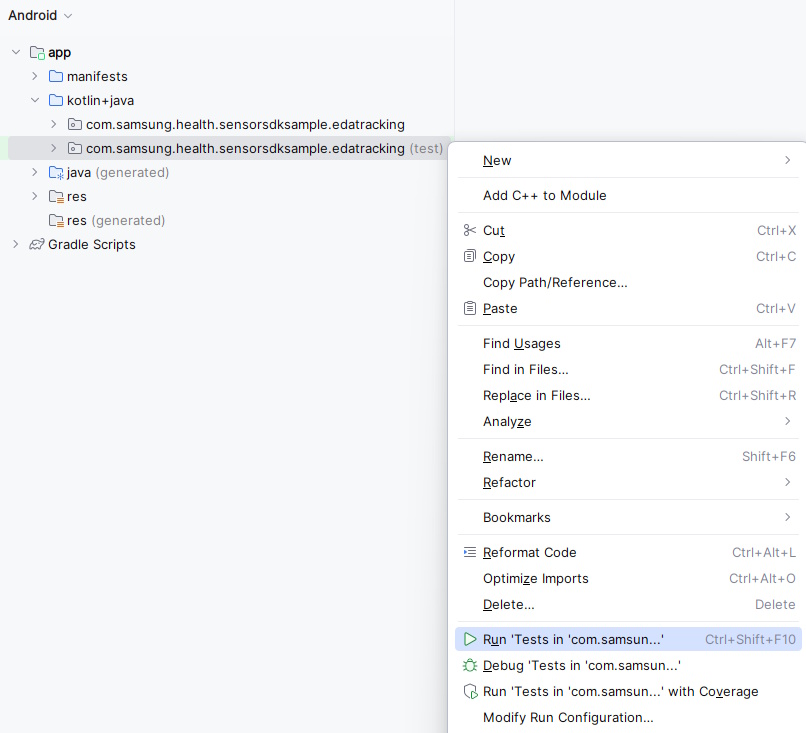
Task: Click the Gradle Scripts elephant icon
Action: (37, 244)
